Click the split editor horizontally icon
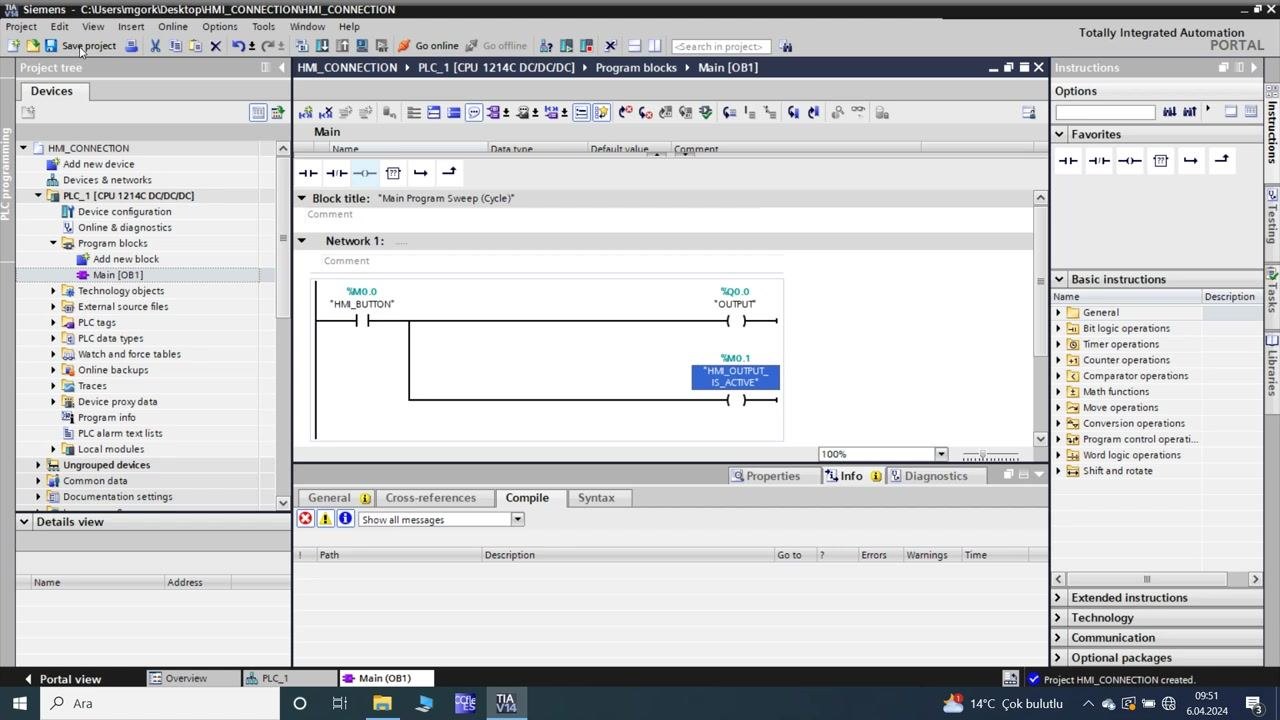1280x720 pixels. [x=634, y=46]
